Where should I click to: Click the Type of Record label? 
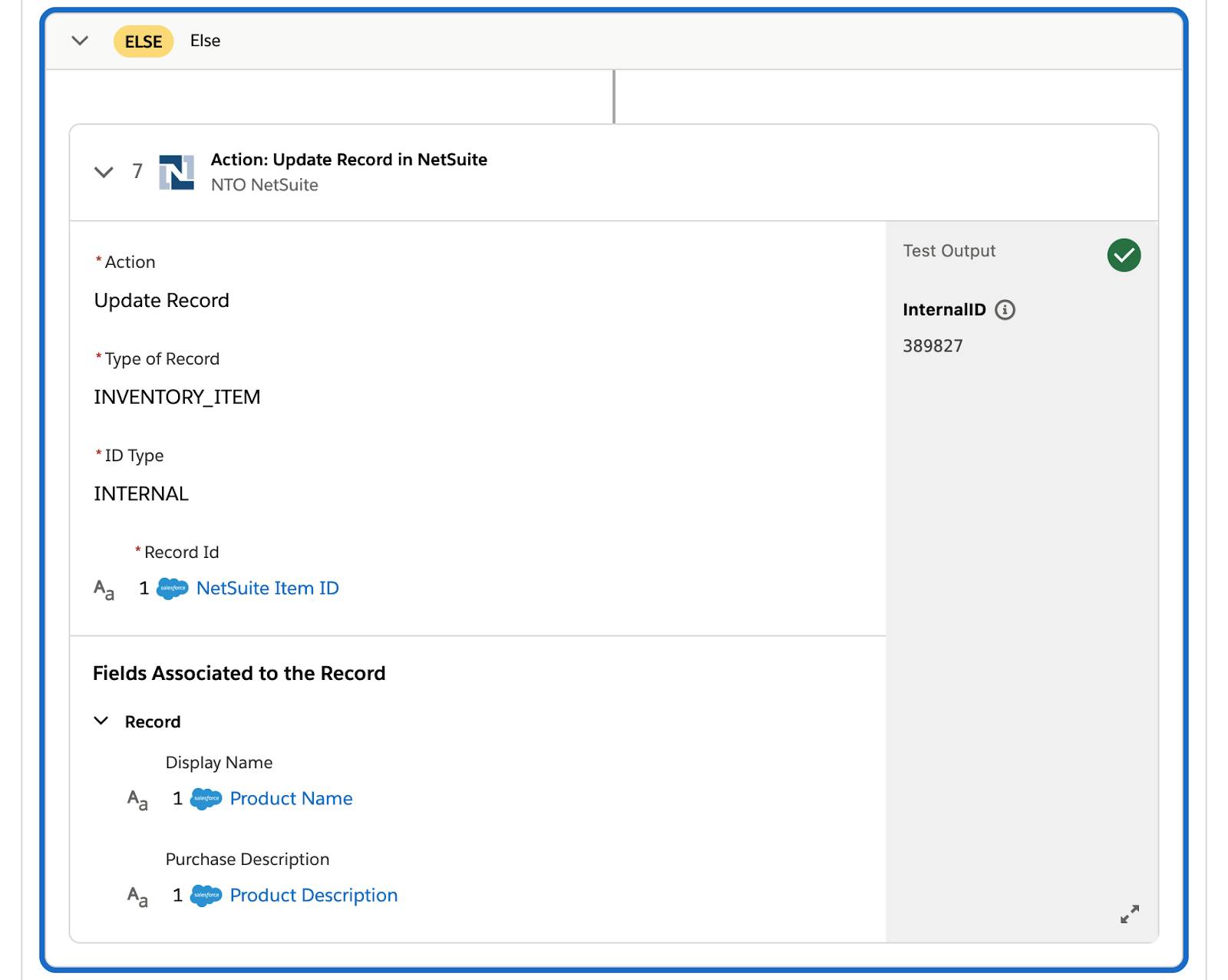point(162,359)
